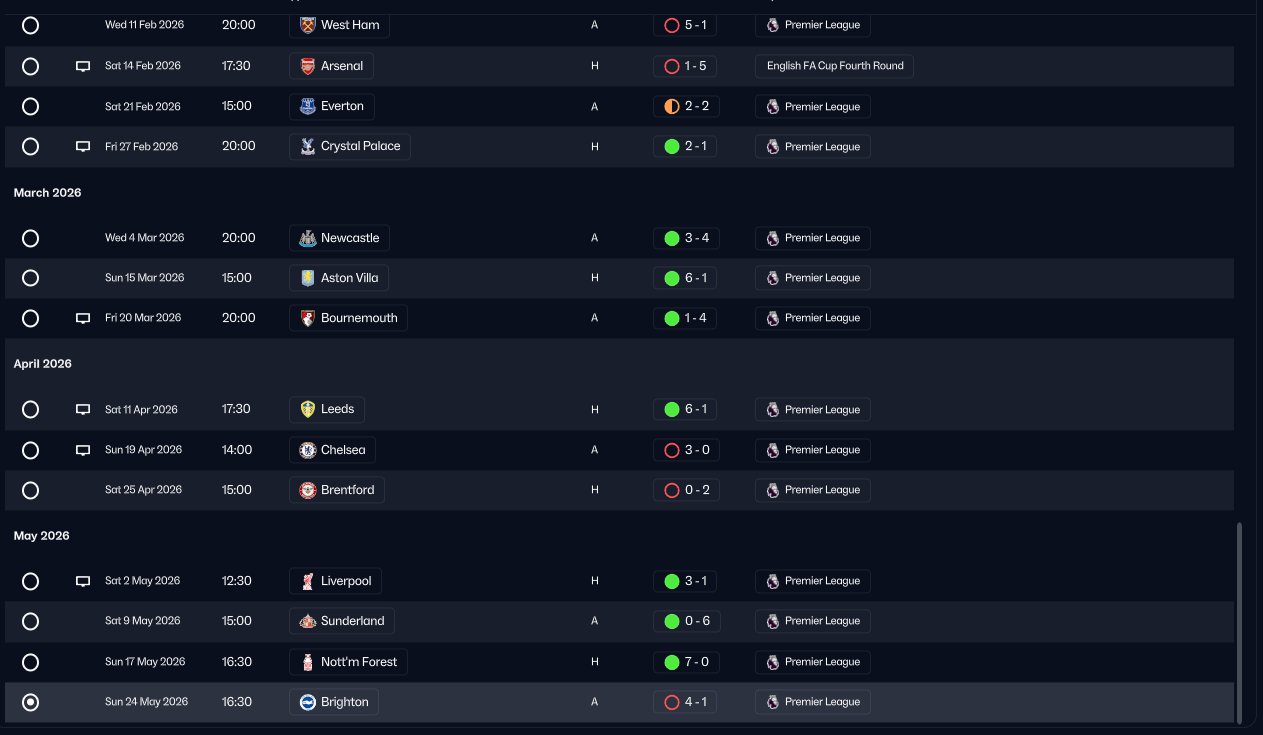
Task: Click the TV broadcast icon beside Crystal Palace fixture
Action: coord(83,146)
